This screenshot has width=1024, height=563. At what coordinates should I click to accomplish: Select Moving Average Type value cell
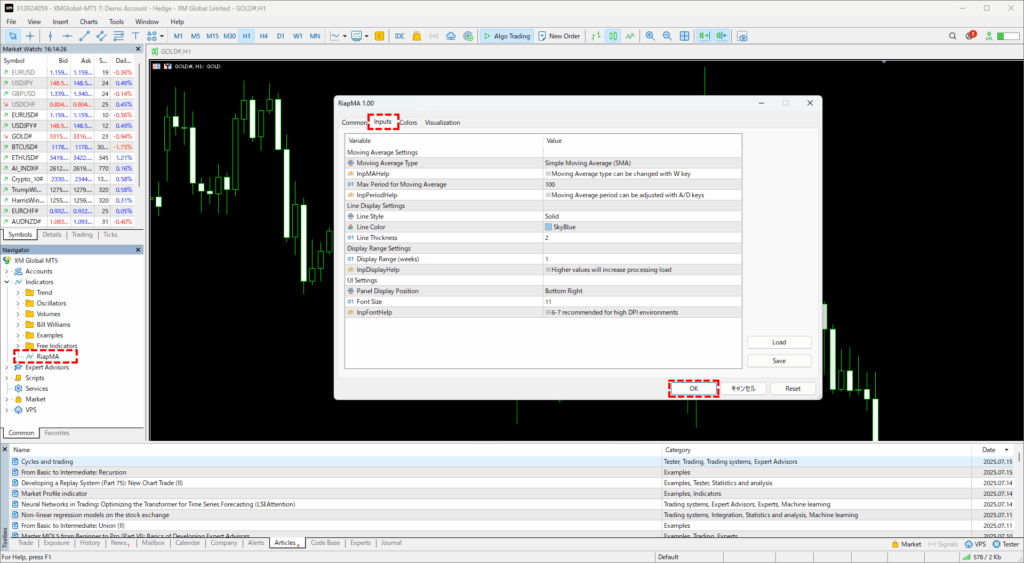643,163
